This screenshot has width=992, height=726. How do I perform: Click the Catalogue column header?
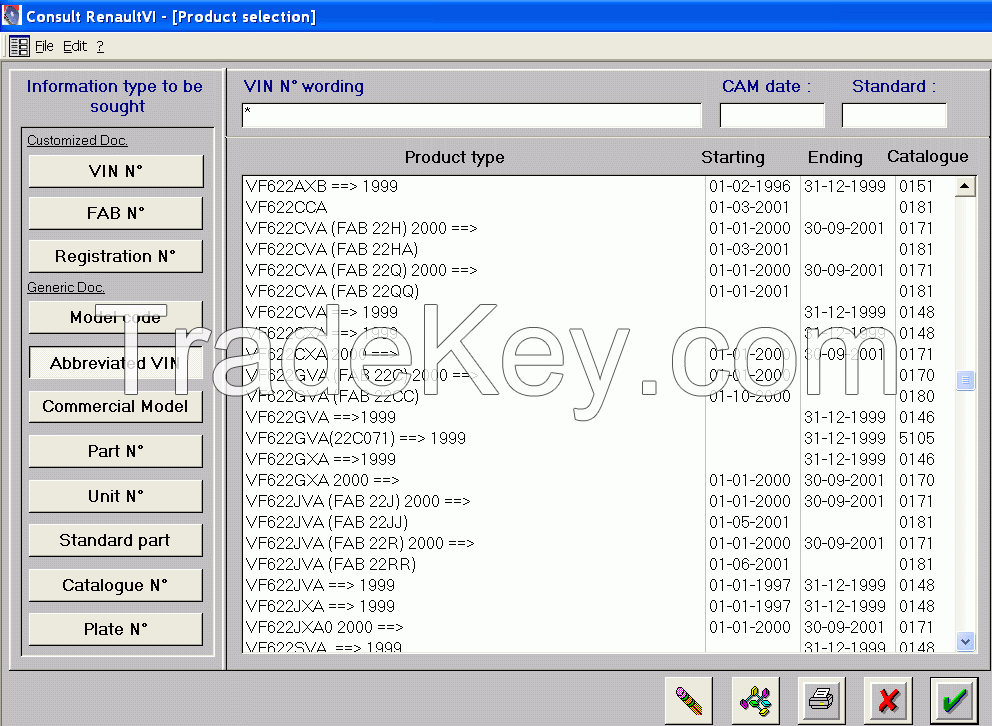927,156
